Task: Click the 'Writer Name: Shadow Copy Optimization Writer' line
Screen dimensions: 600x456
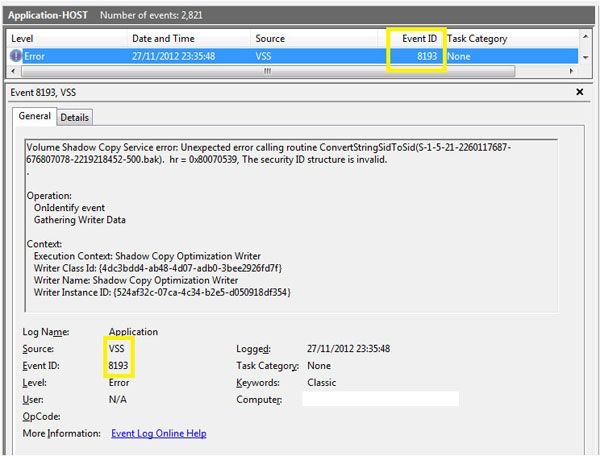Action: (x=136, y=280)
